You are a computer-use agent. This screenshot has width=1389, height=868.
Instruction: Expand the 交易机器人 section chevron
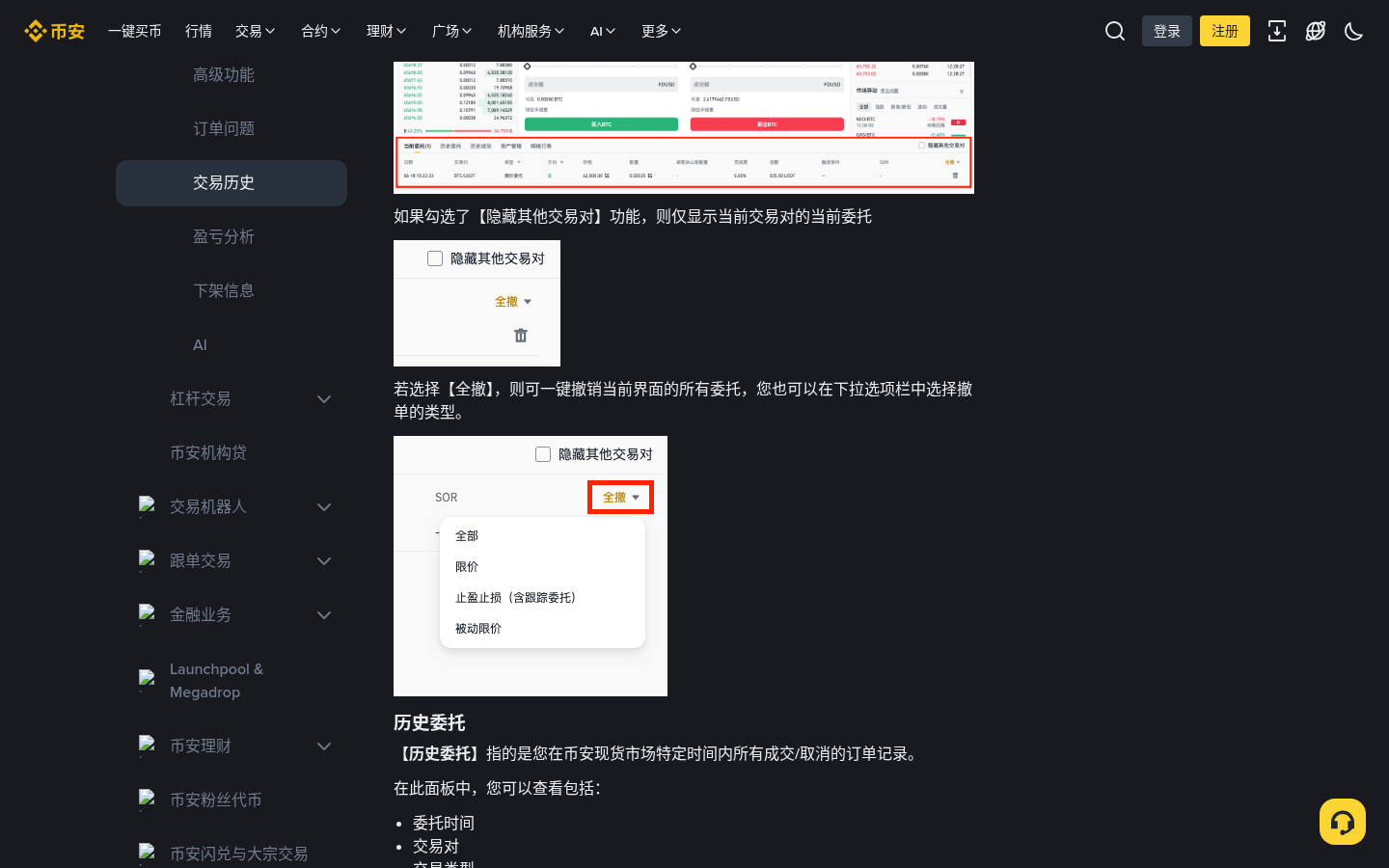(324, 506)
